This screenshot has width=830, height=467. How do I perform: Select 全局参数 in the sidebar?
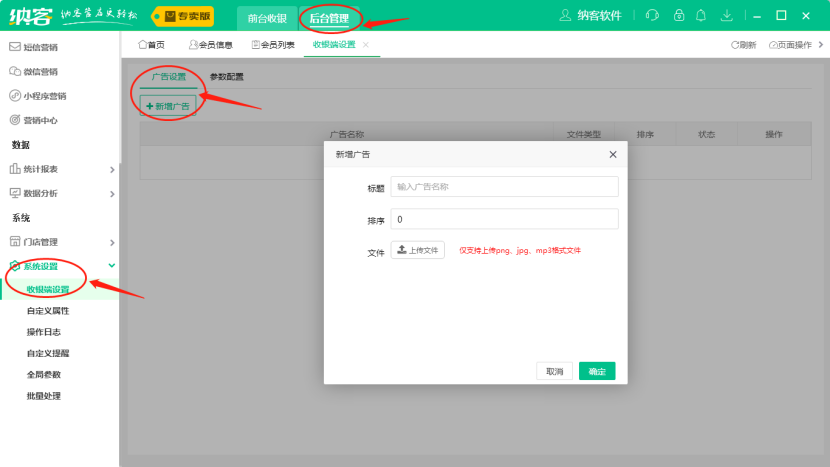click(44, 374)
